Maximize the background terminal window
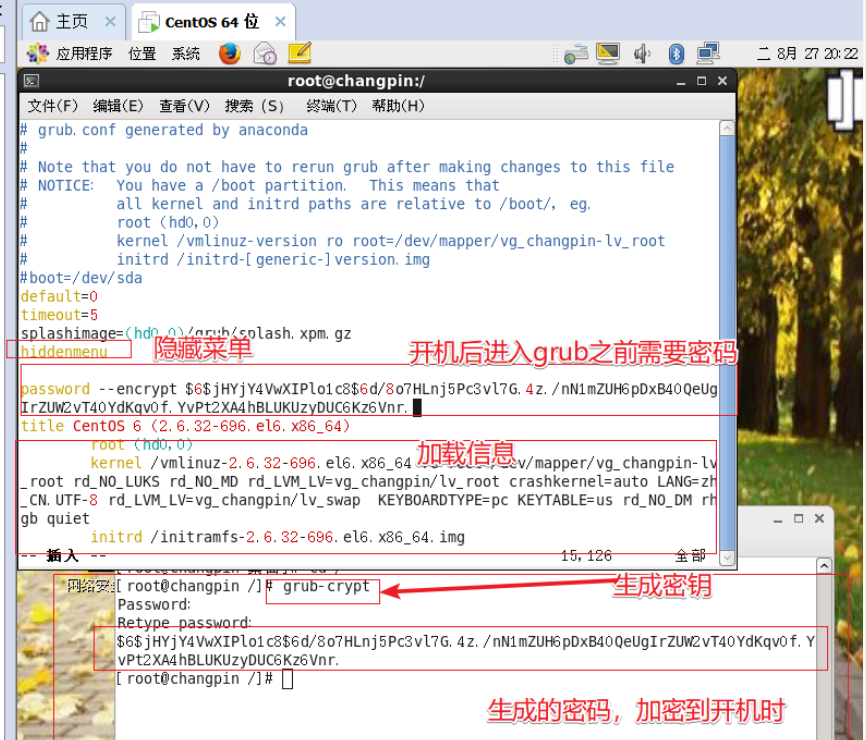The height and width of the screenshot is (740, 866). pyautogui.click(x=799, y=519)
